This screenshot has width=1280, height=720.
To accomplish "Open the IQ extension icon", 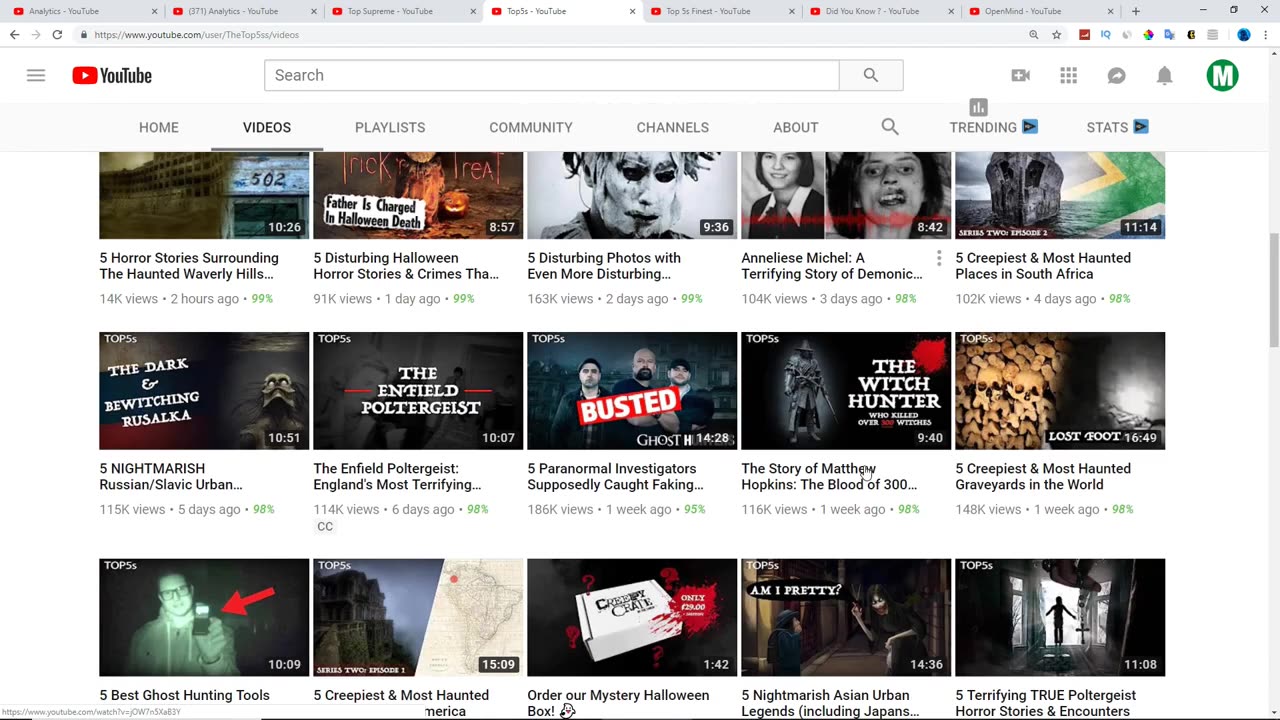I will 1106,34.
